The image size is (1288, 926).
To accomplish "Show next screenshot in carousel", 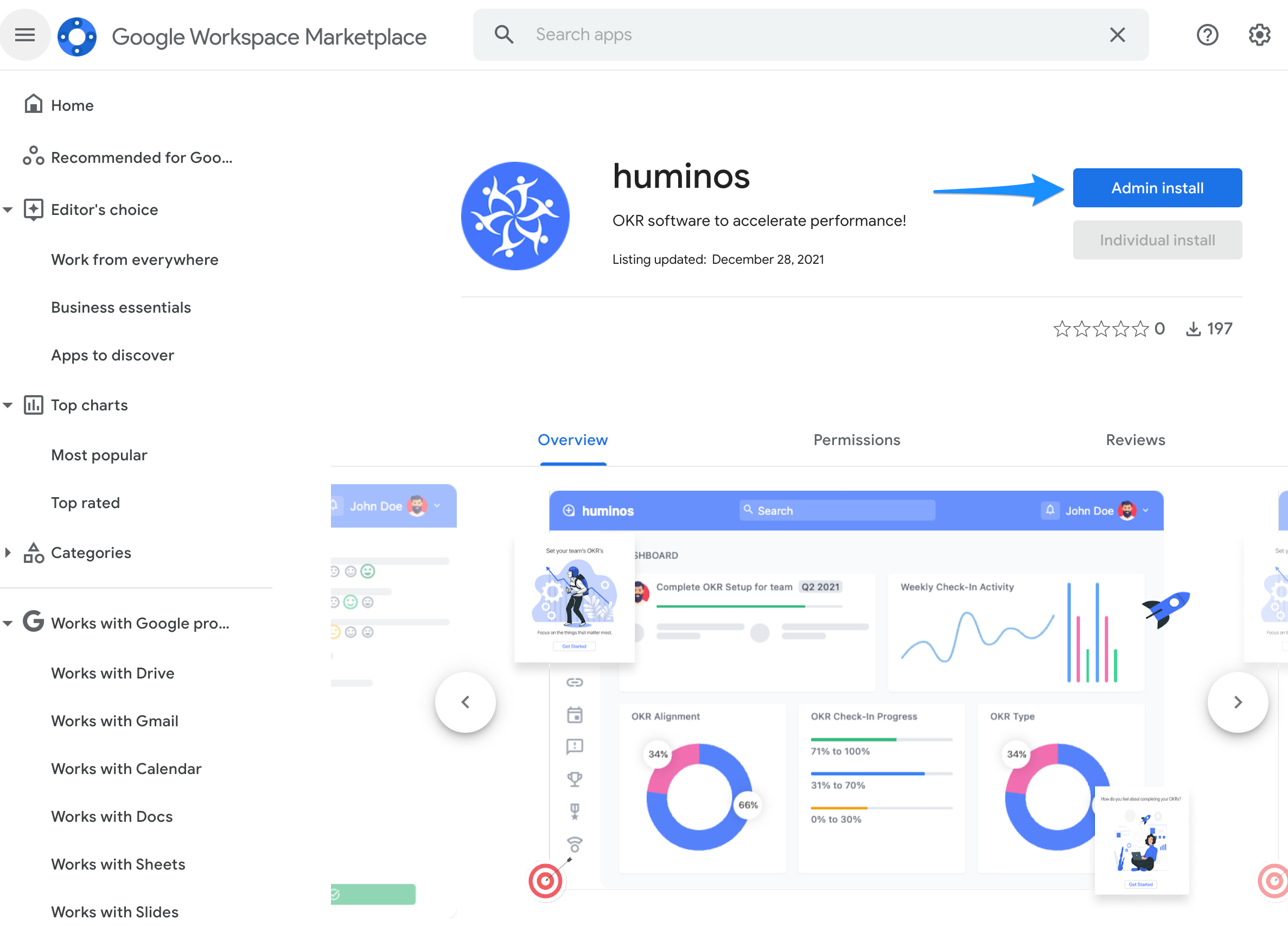I will tap(1238, 702).
